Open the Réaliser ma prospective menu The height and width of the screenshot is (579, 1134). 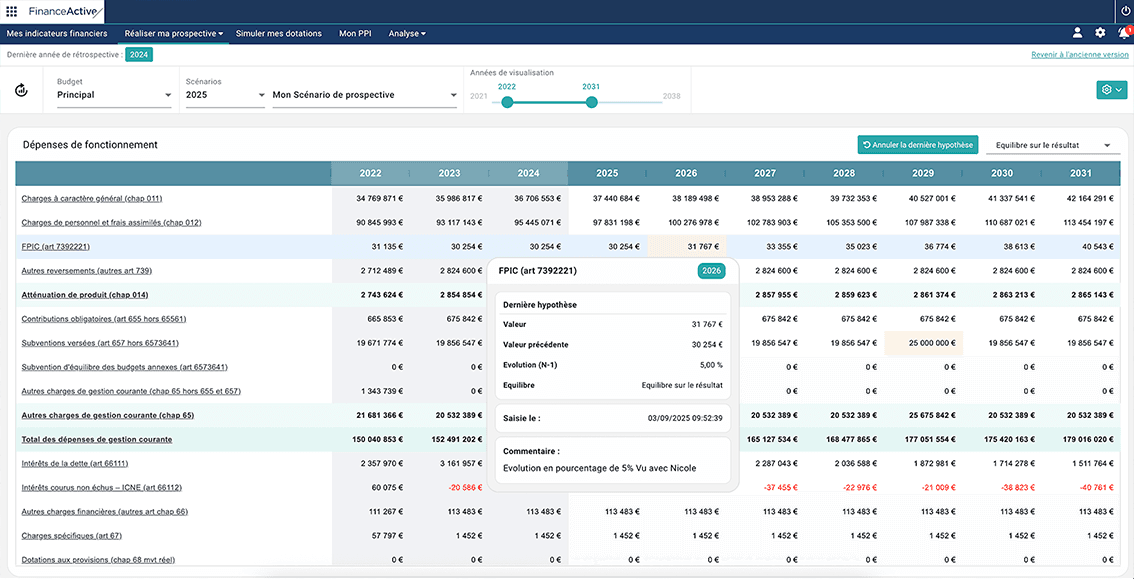click(173, 33)
